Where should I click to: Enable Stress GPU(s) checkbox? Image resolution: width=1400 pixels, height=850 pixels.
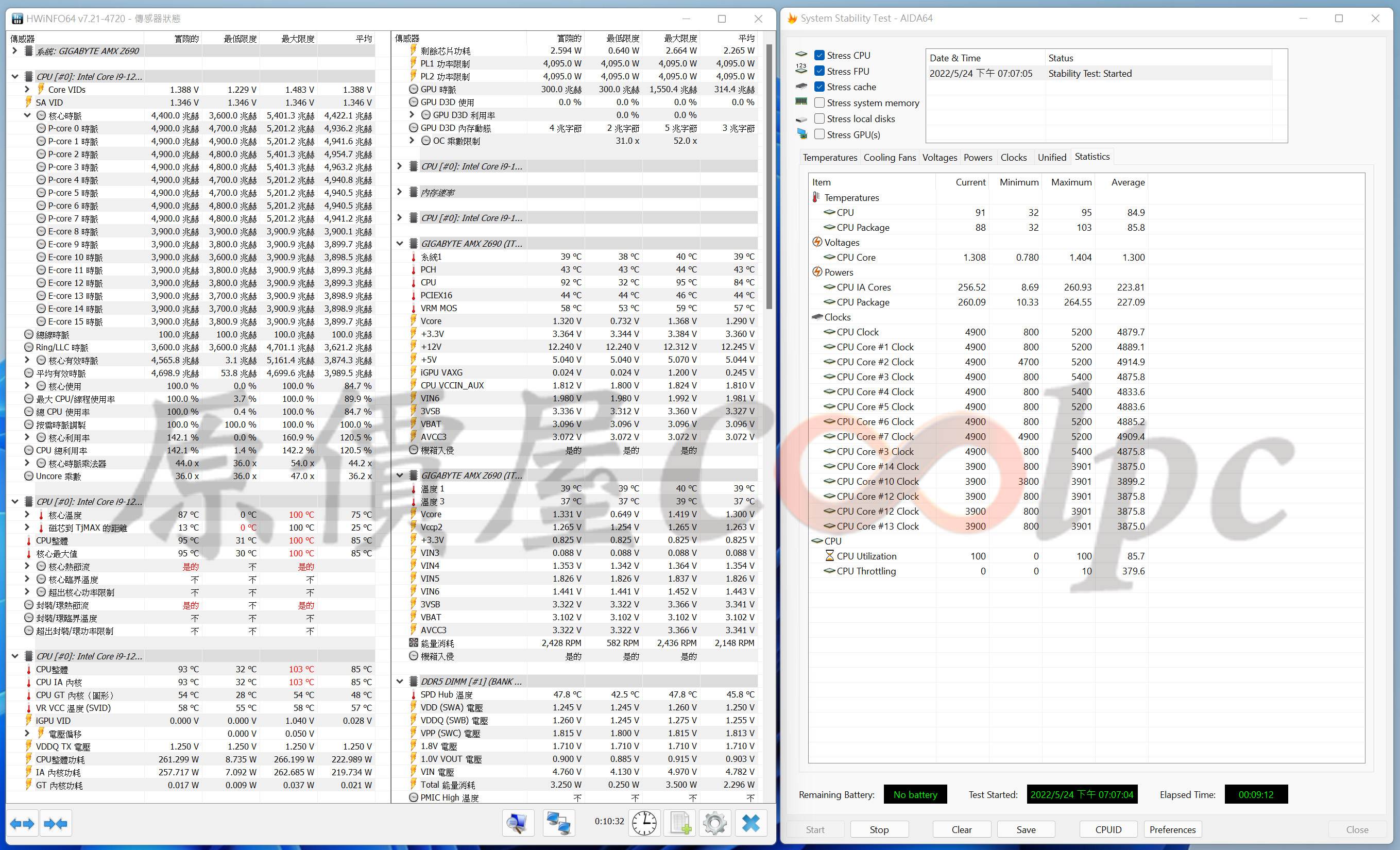(819, 134)
